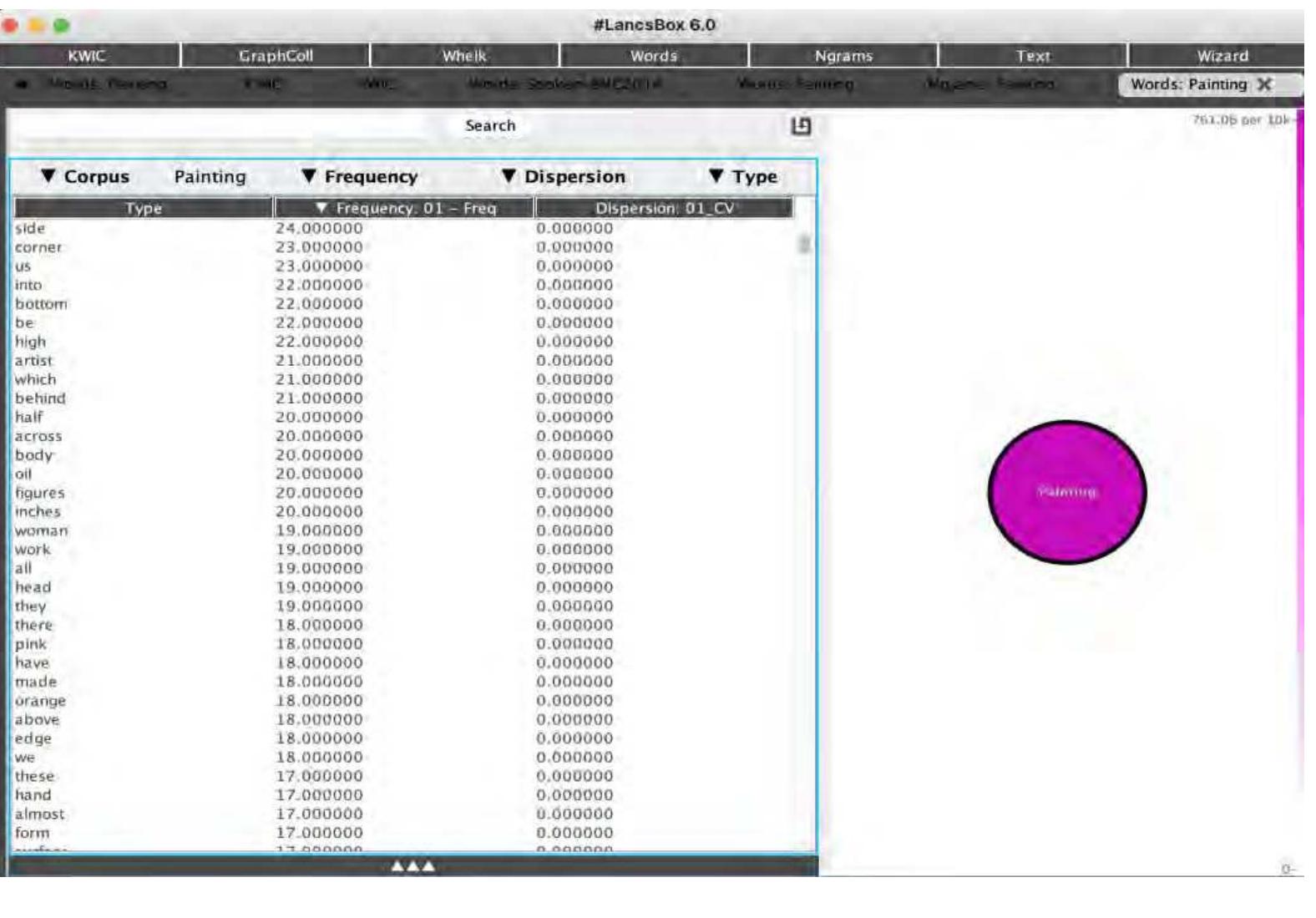Click the Type column header
Screen dimensions: 1316x918
pos(144,208)
